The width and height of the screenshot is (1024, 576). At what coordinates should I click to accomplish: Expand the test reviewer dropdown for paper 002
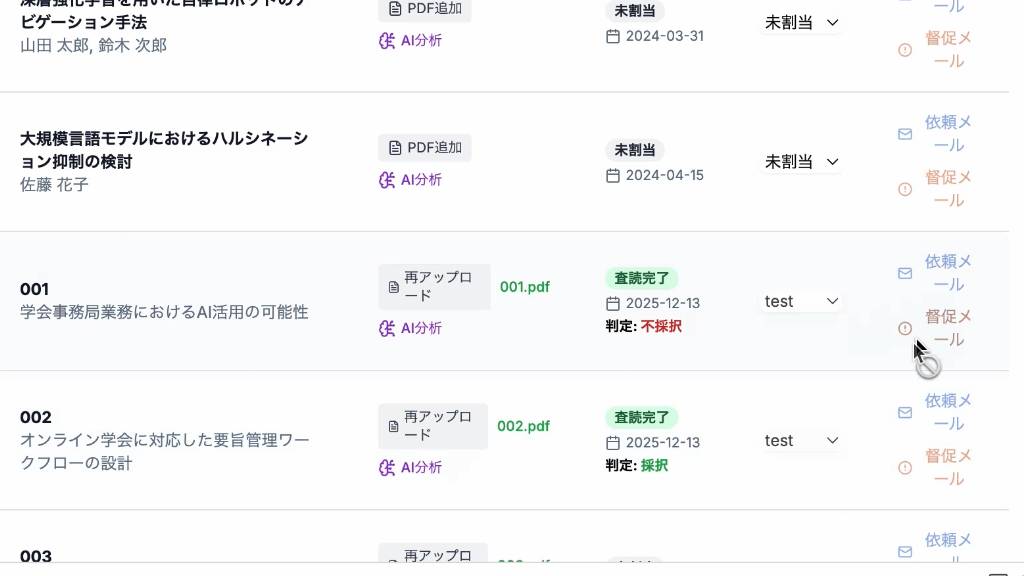801,440
